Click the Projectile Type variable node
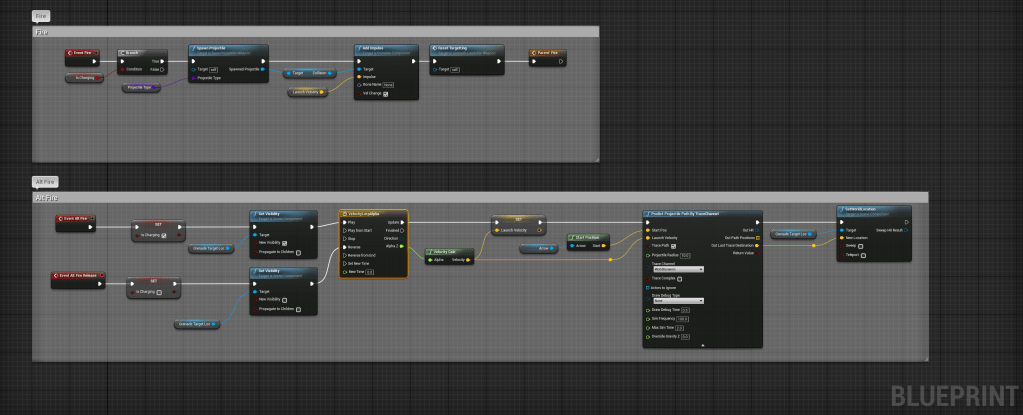Image resolution: width=1023 pixels, height=415 pixels. click(141, 88)
